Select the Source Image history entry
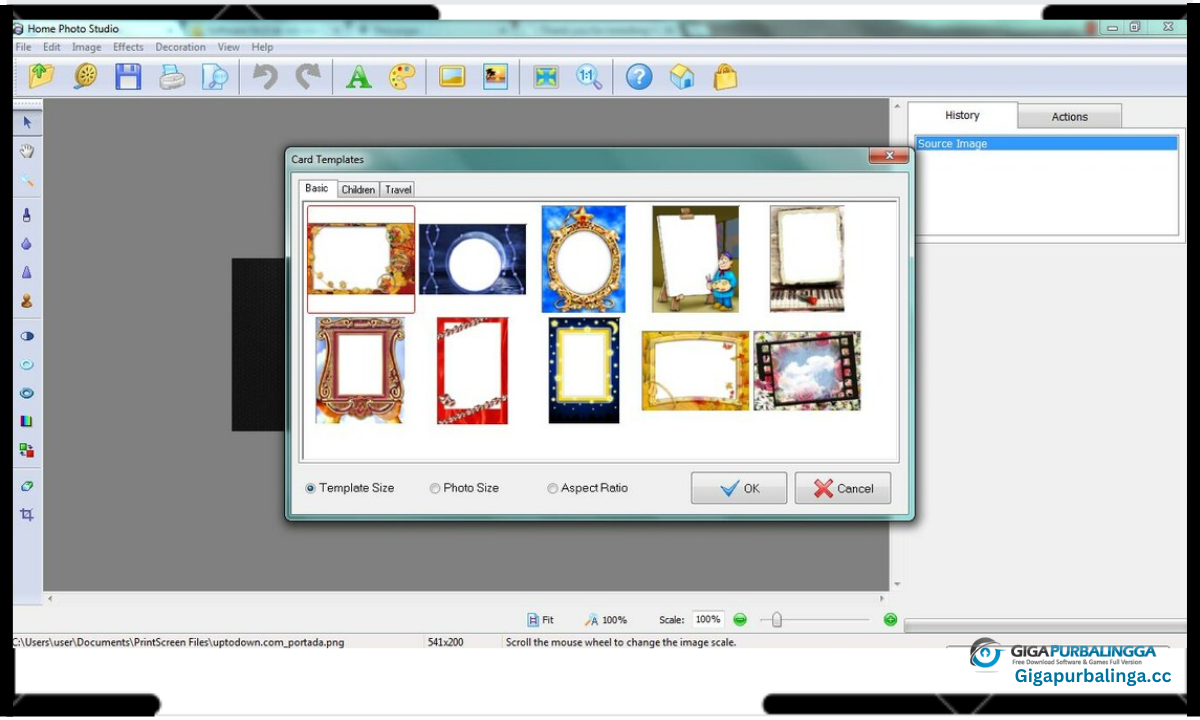 pos(1047,144)
